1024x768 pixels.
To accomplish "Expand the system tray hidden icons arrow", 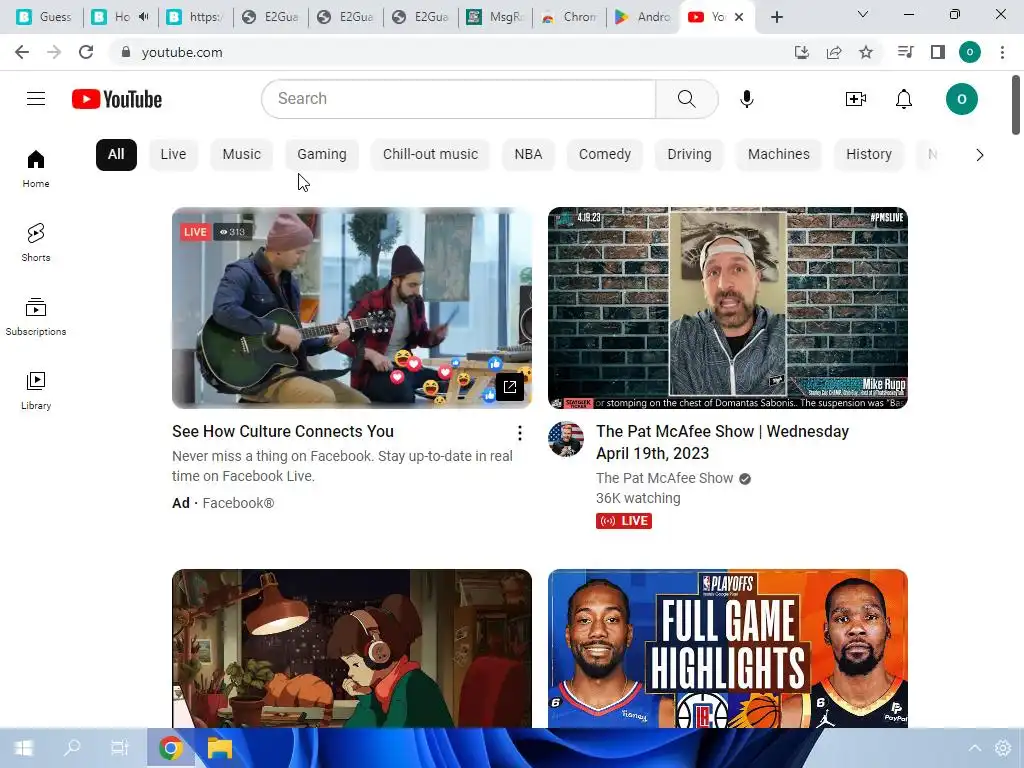I will tap(974, 748).
